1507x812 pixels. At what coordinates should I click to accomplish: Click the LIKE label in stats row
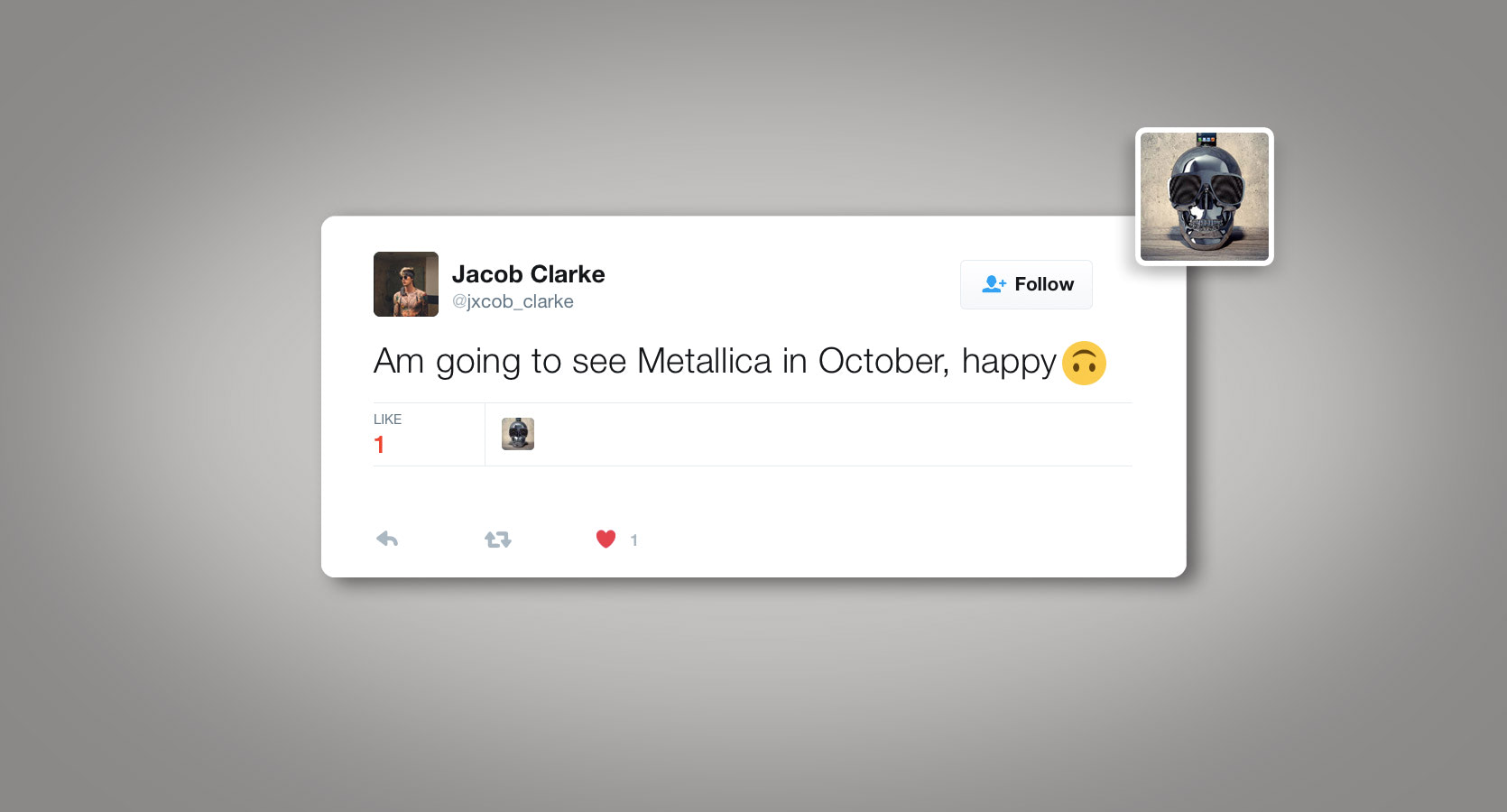tap(388, 420)
